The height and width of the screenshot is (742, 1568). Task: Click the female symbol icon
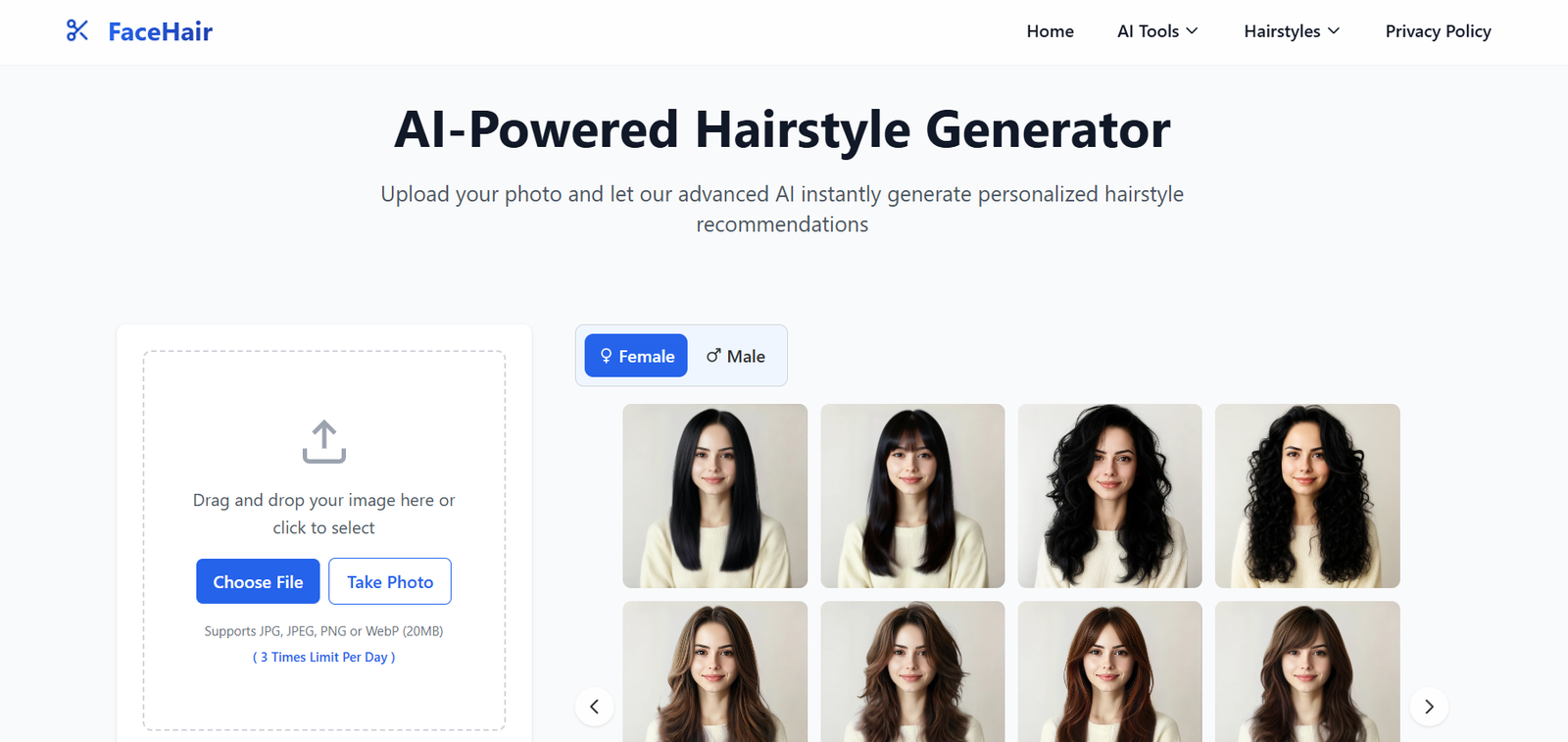tap(606, 356)
